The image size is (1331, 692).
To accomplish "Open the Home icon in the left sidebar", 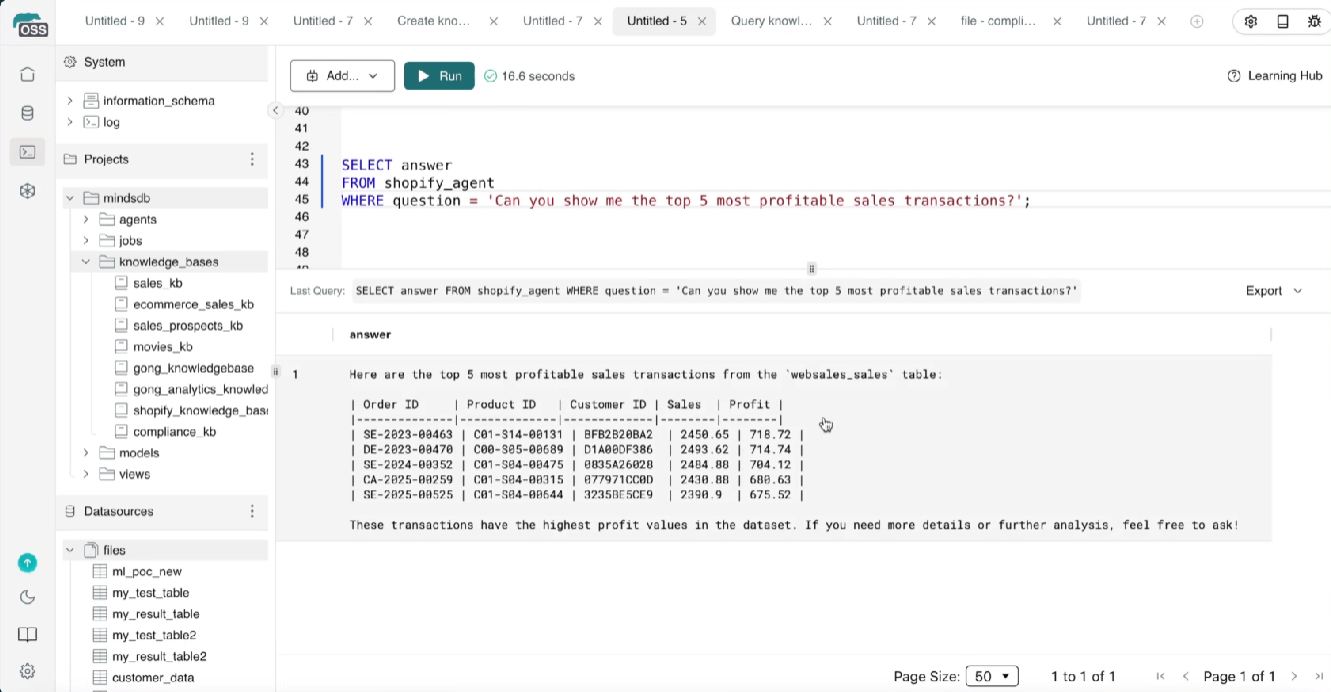I will [28, 75].
